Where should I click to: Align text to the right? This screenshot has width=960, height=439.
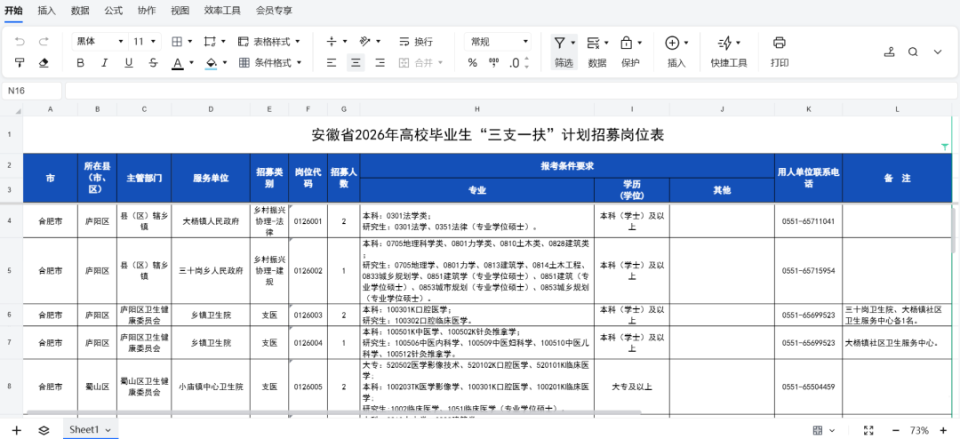click(380, 62)
